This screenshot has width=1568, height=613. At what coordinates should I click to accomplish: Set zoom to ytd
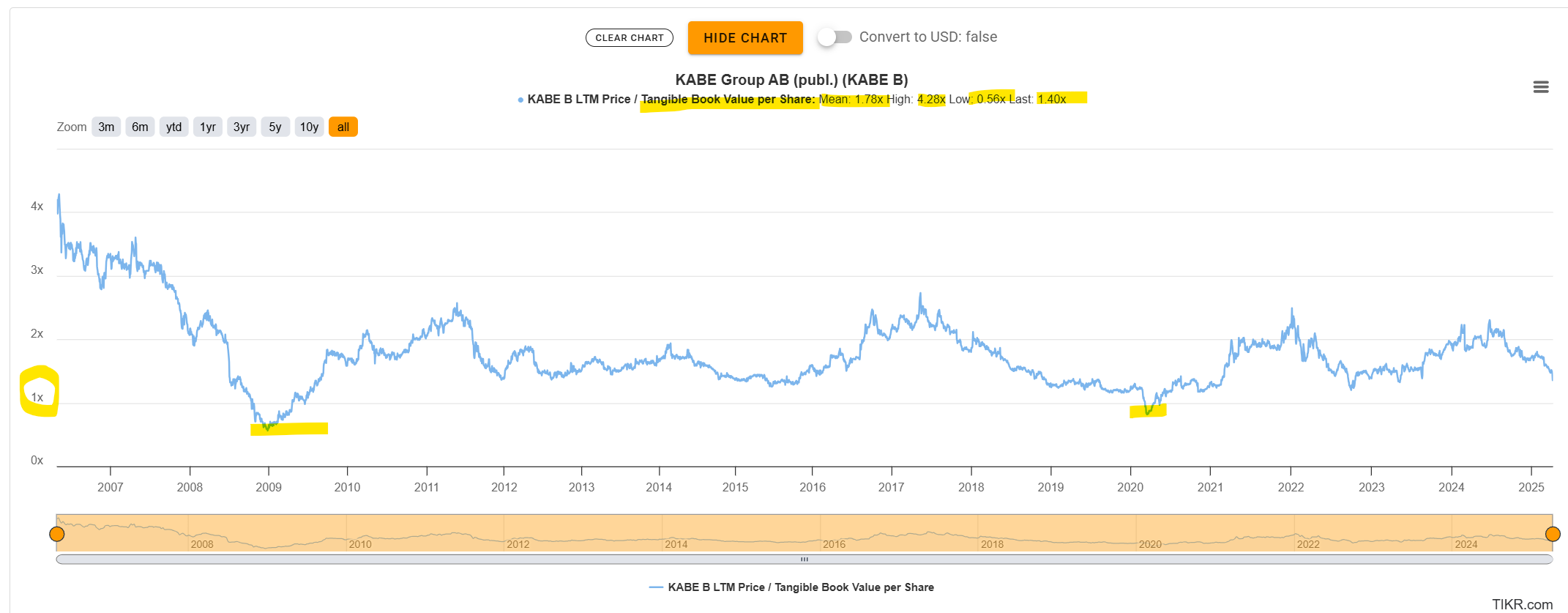(173, 127)
